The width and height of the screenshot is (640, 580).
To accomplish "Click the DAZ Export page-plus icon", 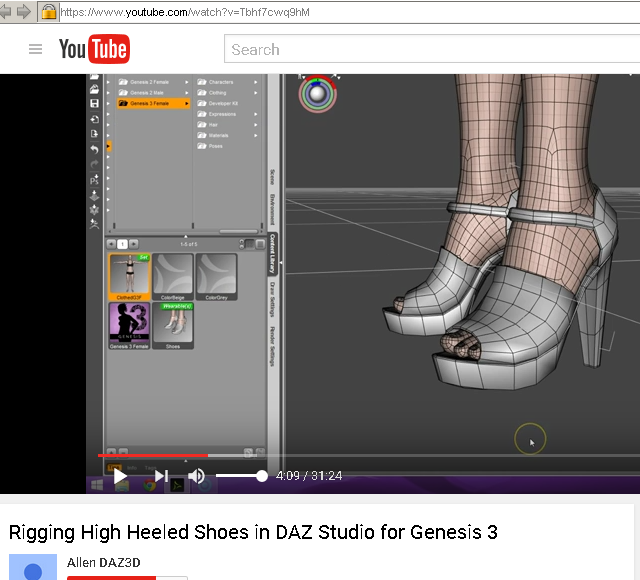I will pyautogui.click(x=94, y=134).
